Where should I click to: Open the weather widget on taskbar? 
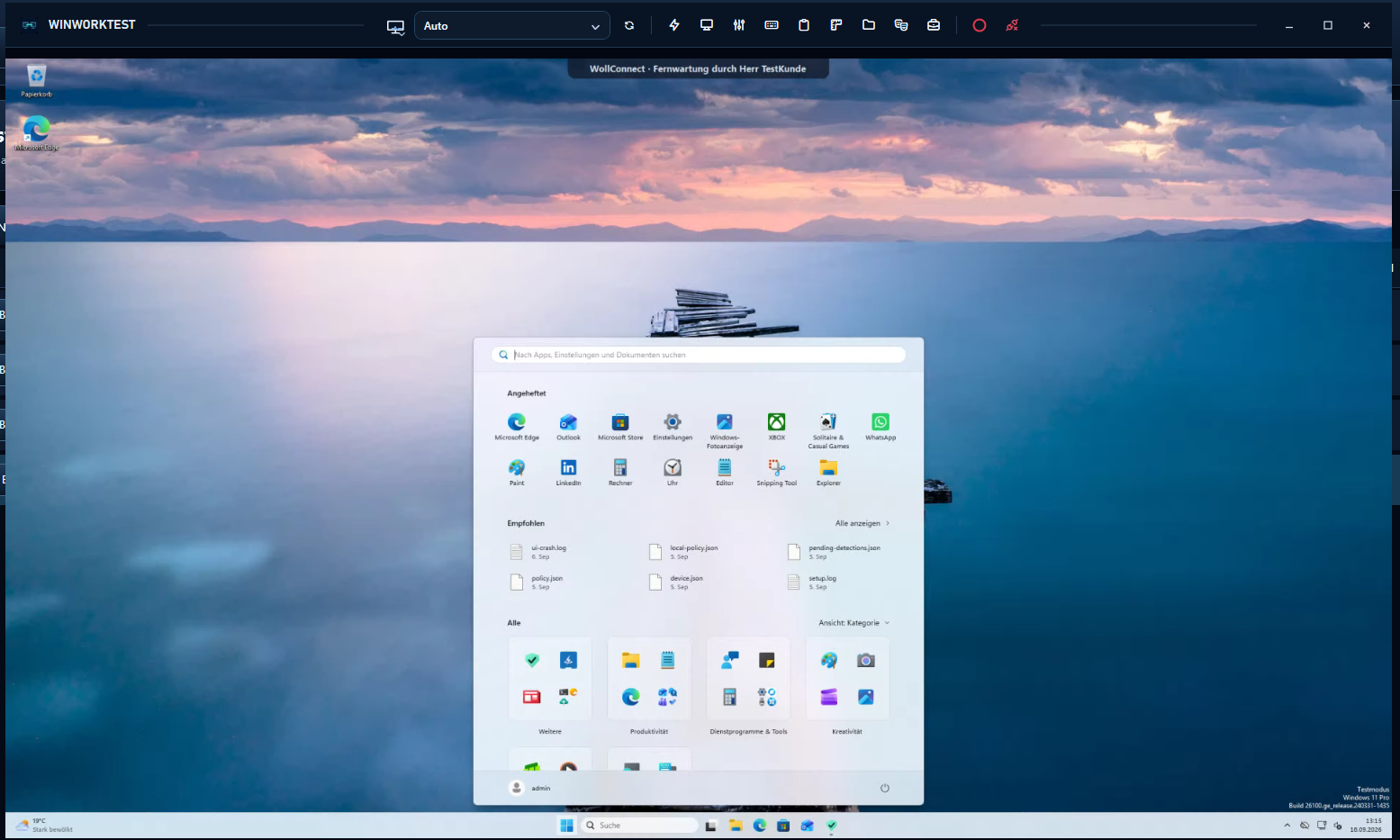click(x=44, y=826)
